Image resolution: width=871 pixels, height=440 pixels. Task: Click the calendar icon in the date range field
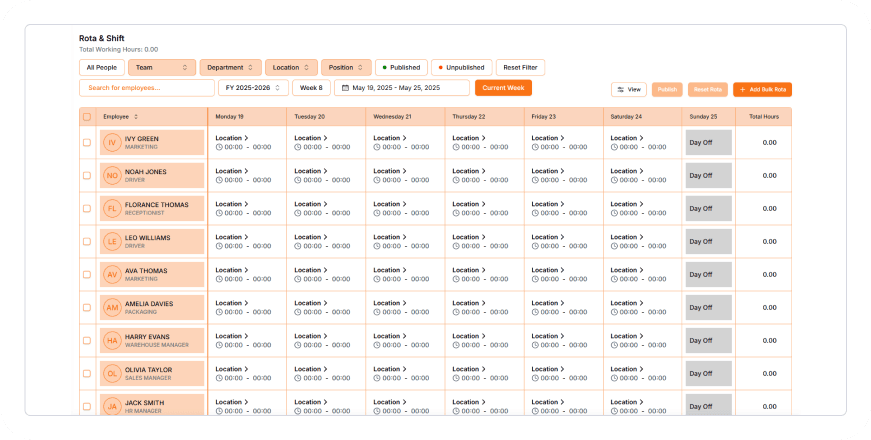tap(345, 88)
